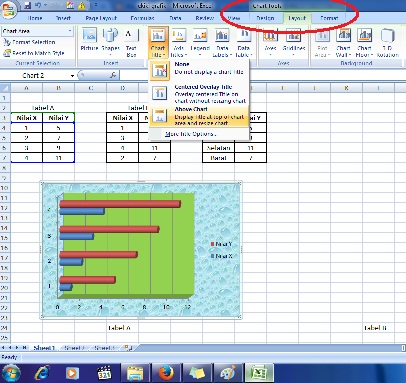406x383 pixels.
Task: Click the Tabel A text in row 24
Action: [x=119, y=328]
